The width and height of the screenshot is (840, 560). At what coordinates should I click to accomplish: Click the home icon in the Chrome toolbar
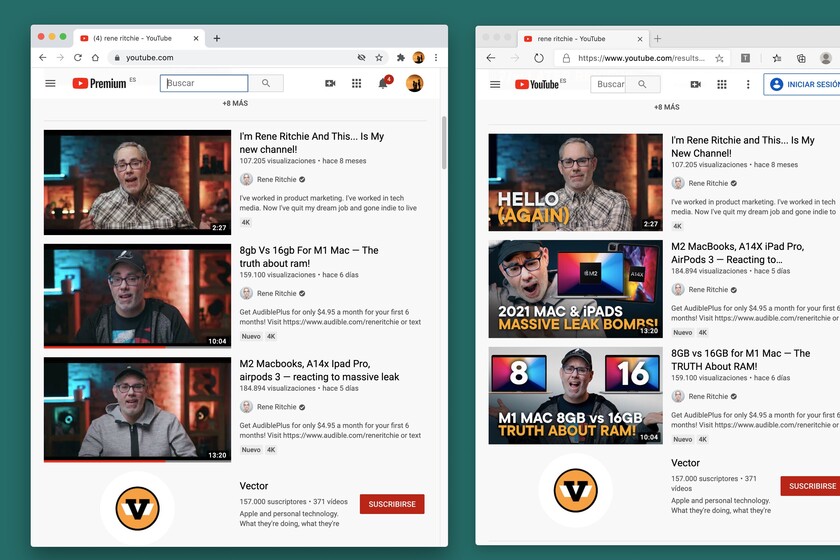coord(95,57)
